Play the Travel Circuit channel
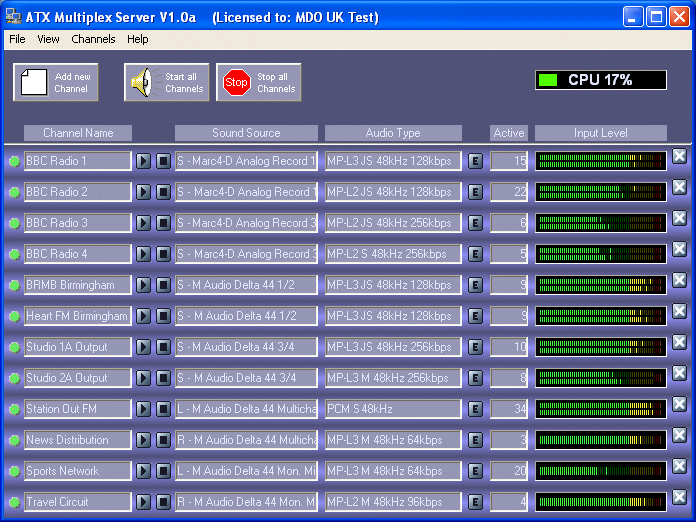The image size is (696, 522). tap(143, 502)
